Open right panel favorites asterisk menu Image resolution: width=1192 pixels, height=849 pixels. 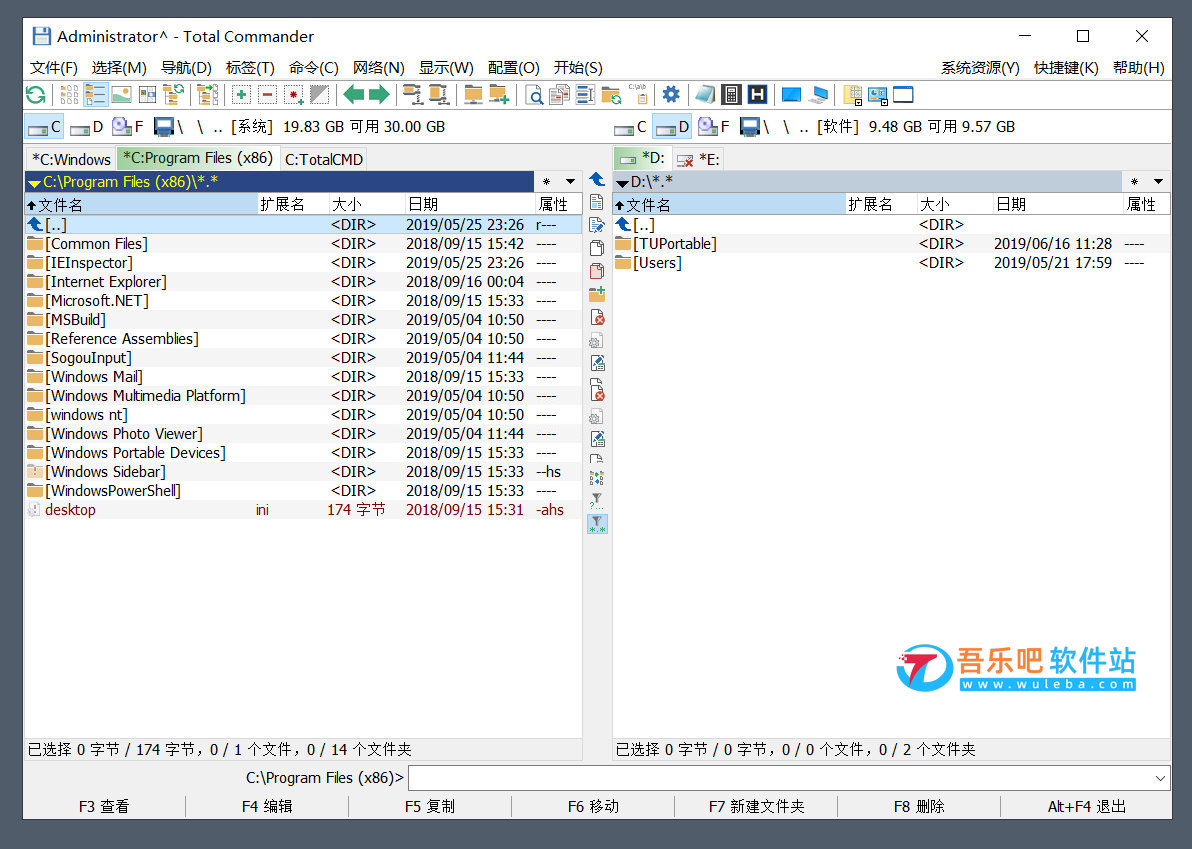(x=1134, y=182)
